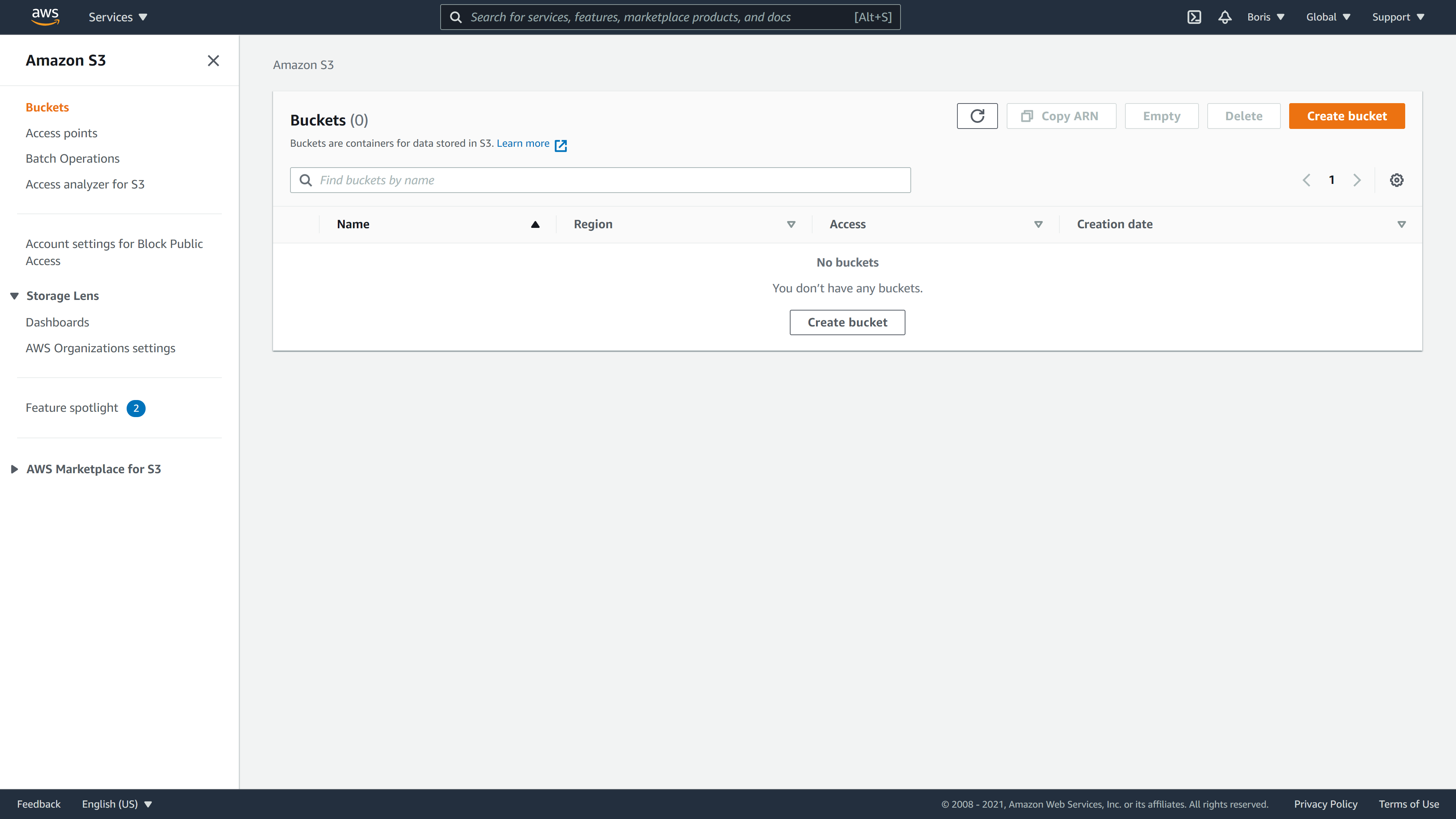Click the Copy ARN button
The image size is (1456, 819).
click(1062, 116)
